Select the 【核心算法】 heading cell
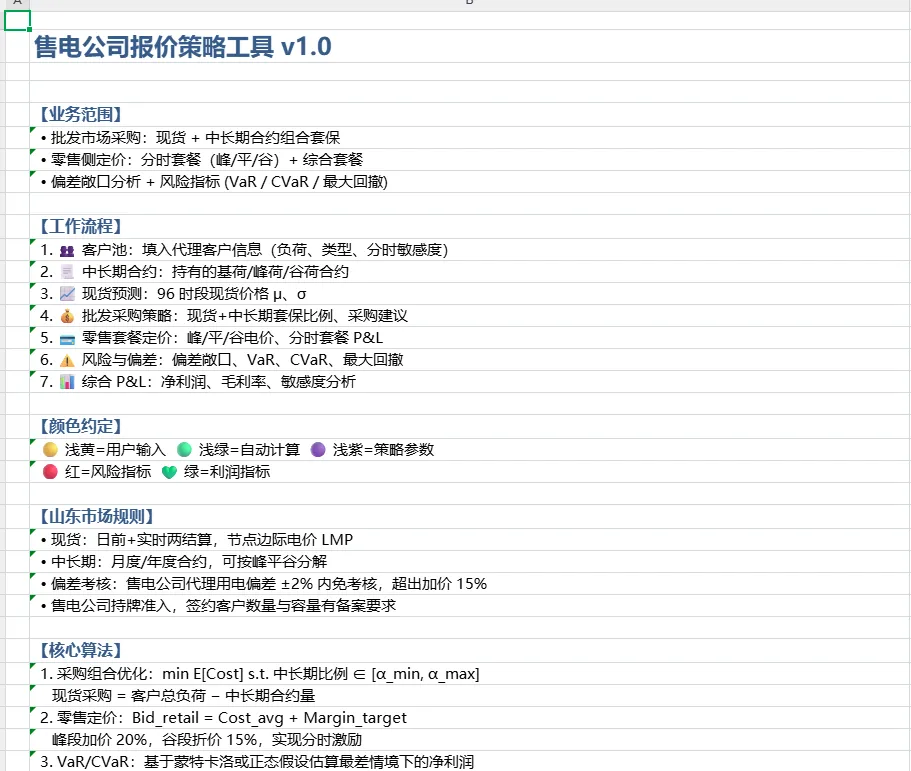 tap(469, 651)
